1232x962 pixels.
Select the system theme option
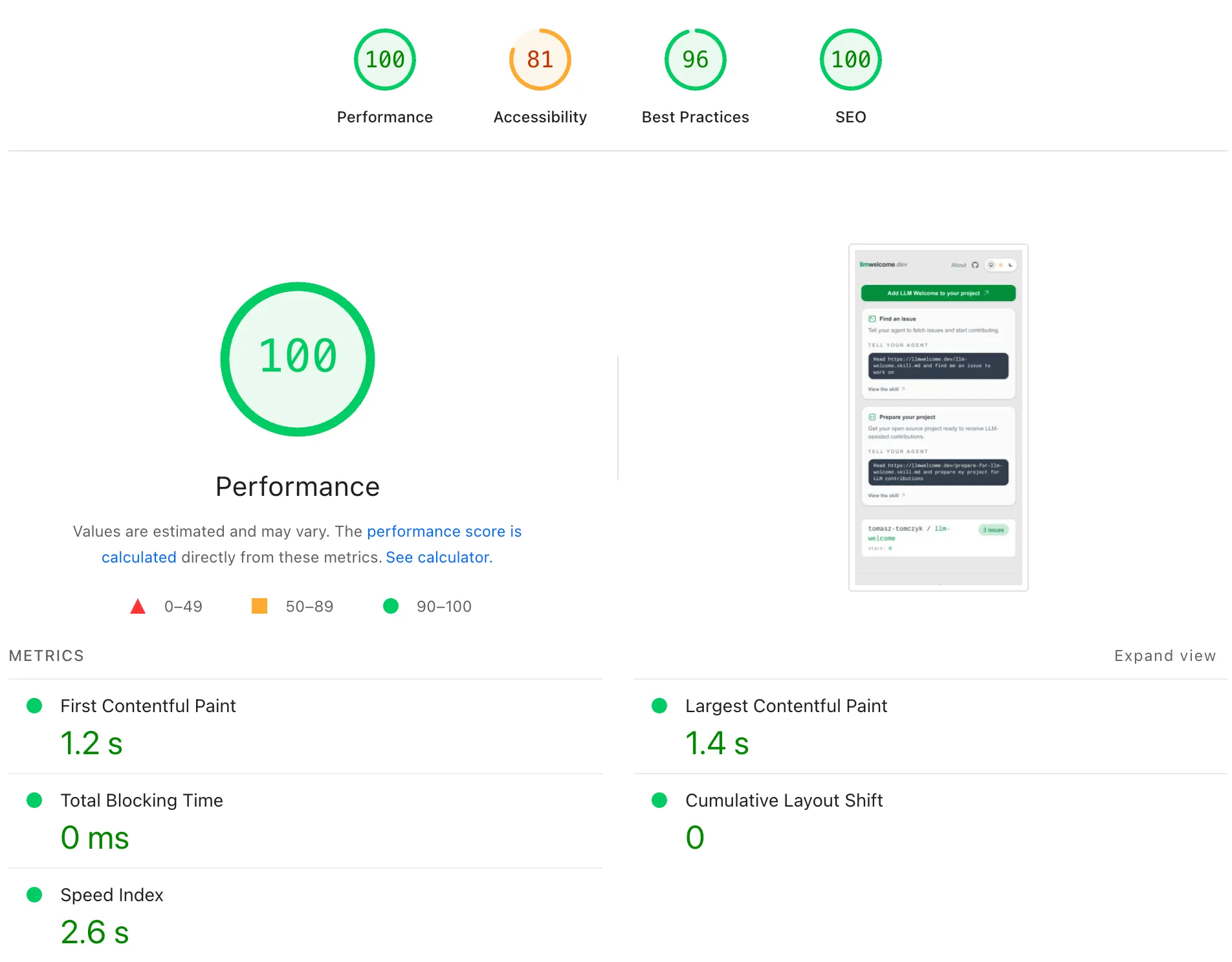pos(991,265)
